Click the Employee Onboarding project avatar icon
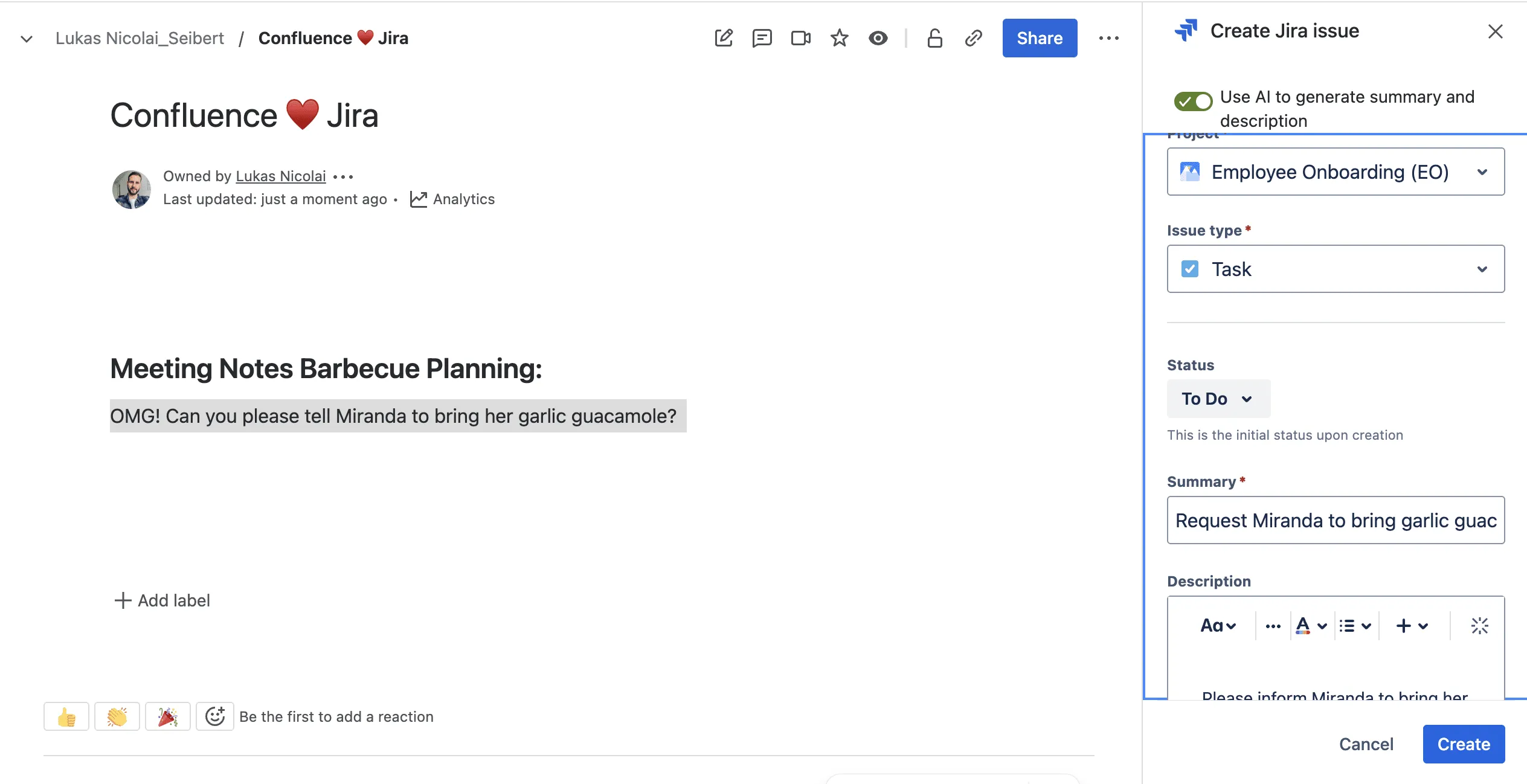Screen dimensions: 1527x784 [x=1189, y=172]
